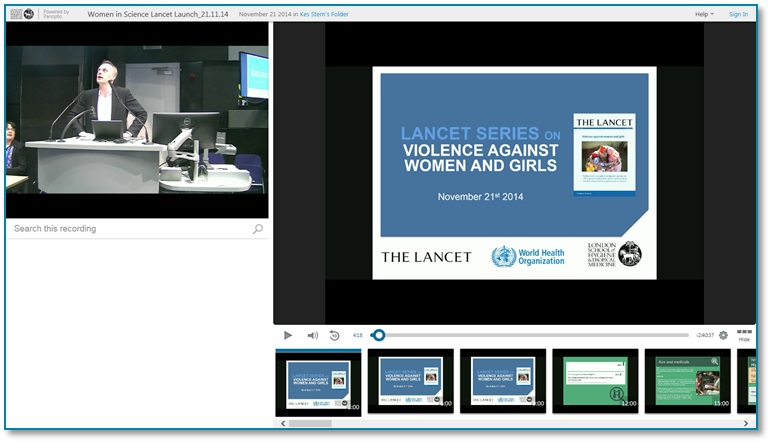Screen dimensions: 771x443
Task: Select the first slide thumbnail (currently highlighted)
Action: pyautogui.click(x=318, y=383)
